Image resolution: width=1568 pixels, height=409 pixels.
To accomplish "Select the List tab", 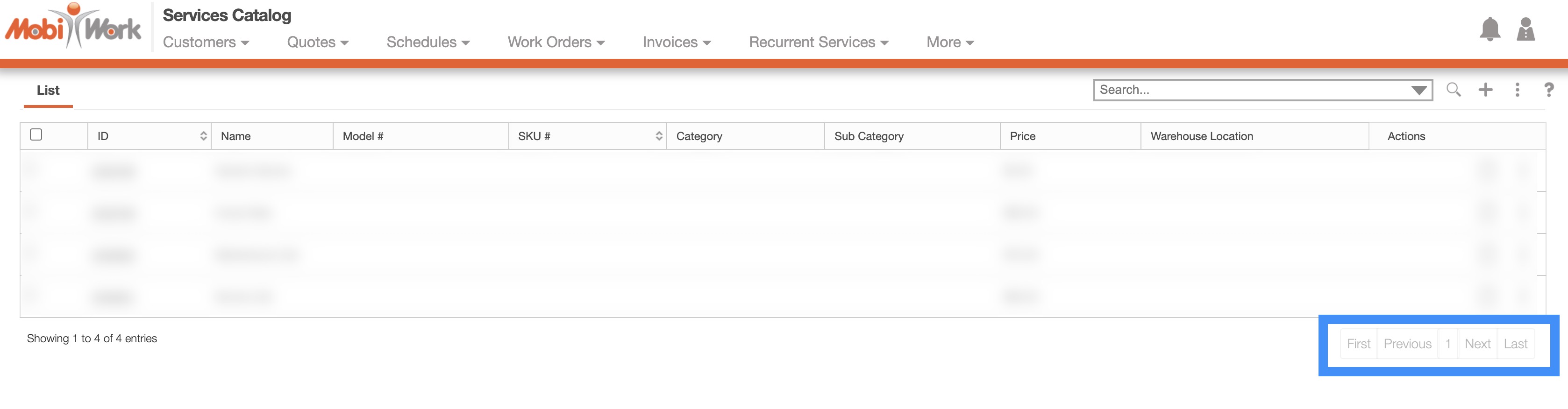I will click(x=48, y=90).
